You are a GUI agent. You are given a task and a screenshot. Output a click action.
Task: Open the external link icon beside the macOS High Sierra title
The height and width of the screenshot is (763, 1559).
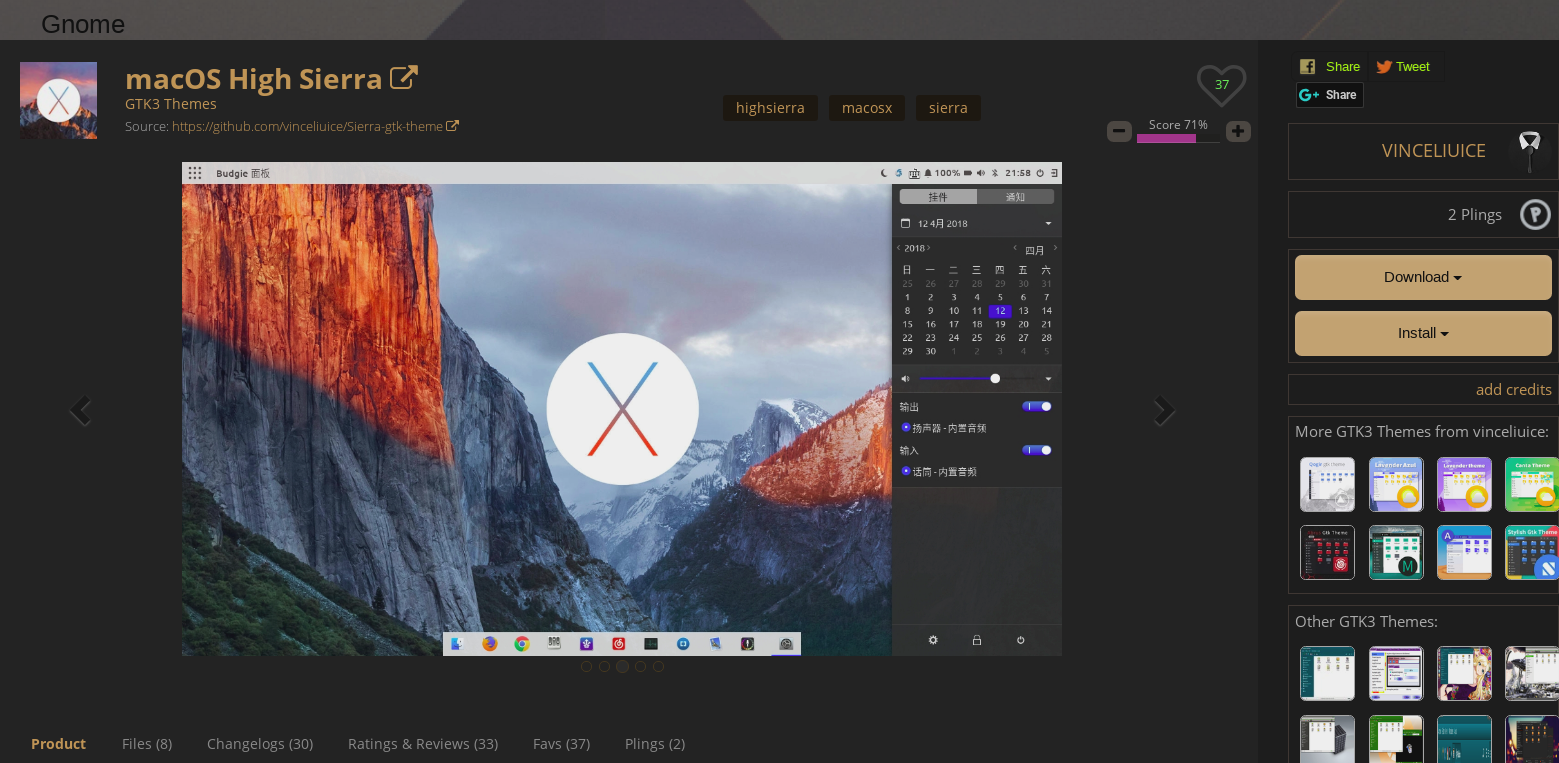pyautogui.click(x=403, y=78)
